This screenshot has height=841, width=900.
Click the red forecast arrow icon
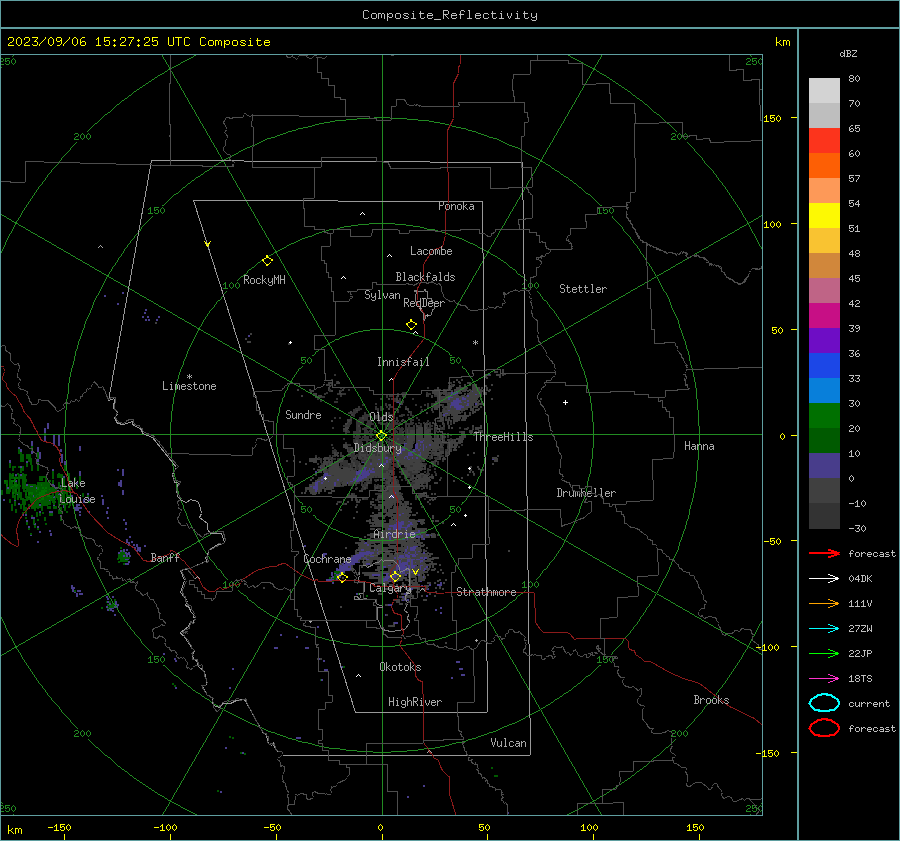pyautogui.click(x=824, y=553)
